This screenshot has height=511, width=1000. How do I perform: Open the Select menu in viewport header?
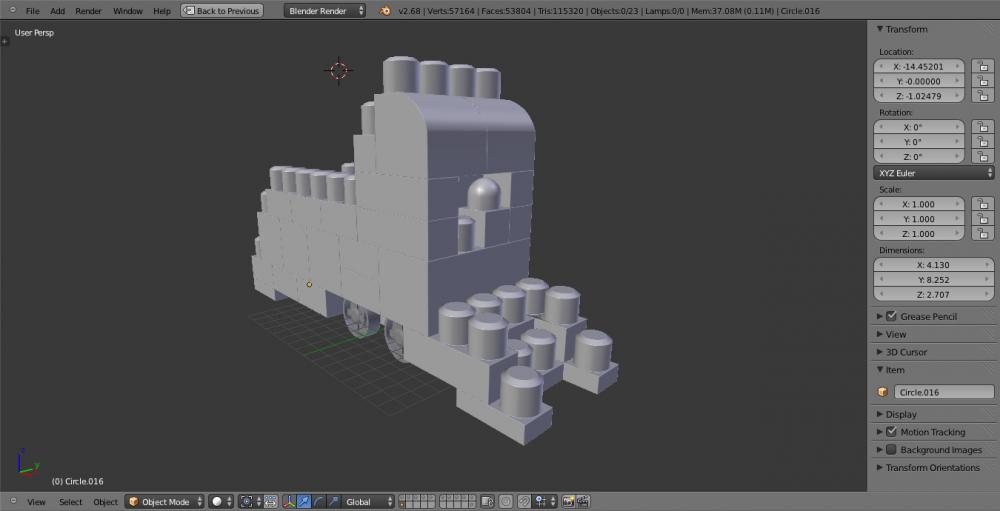coord(70,501)
